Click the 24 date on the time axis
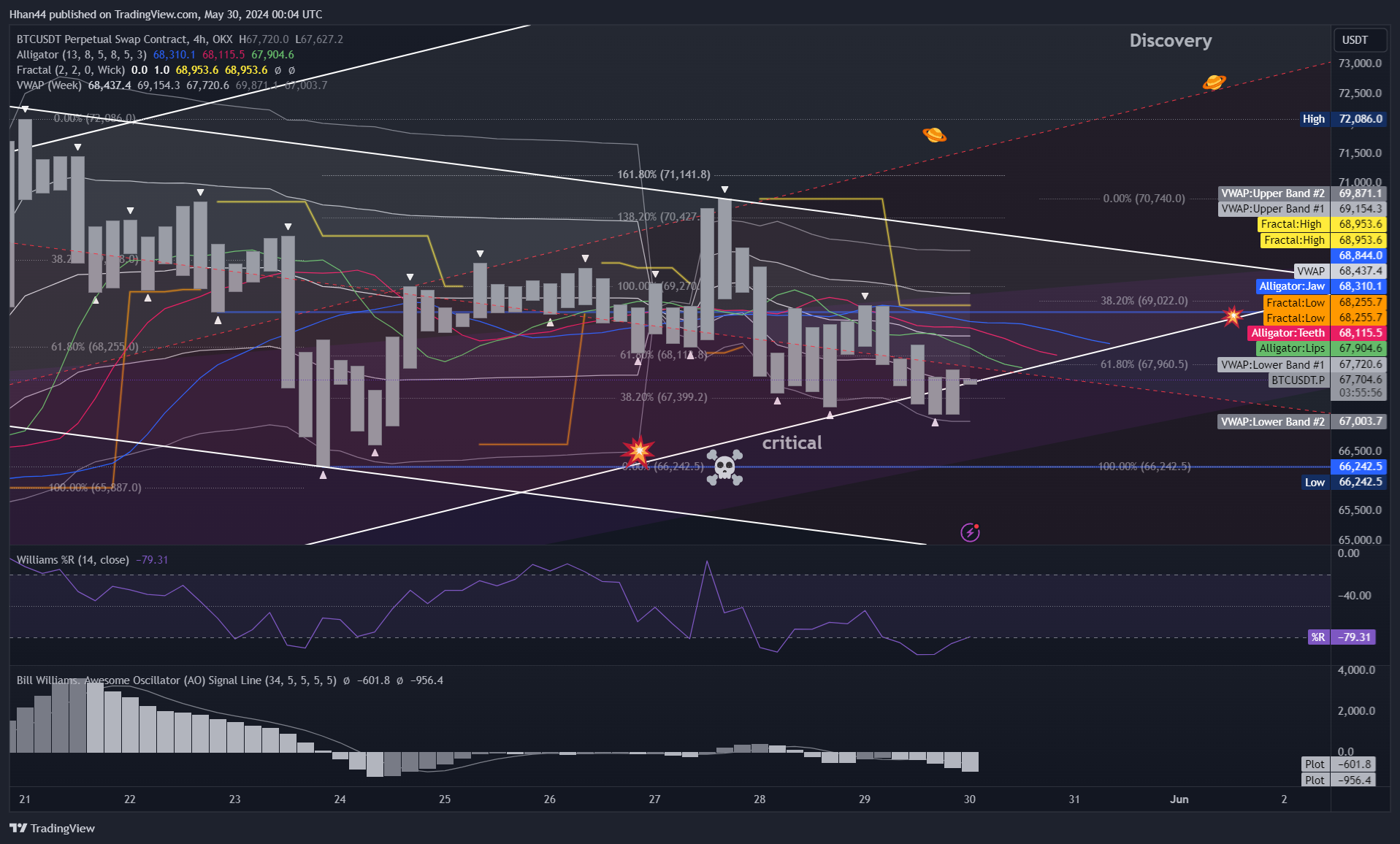The image size is (1400, 844). point(340,799)
